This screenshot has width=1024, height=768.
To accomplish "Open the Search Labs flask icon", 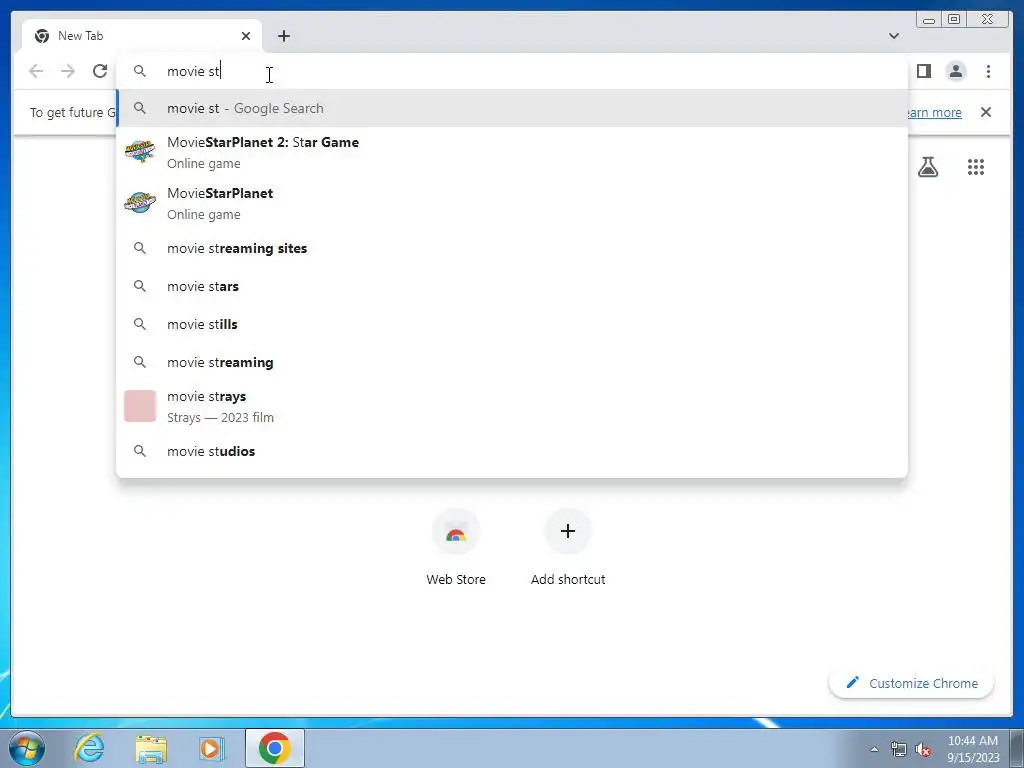I will coord(927,167).
